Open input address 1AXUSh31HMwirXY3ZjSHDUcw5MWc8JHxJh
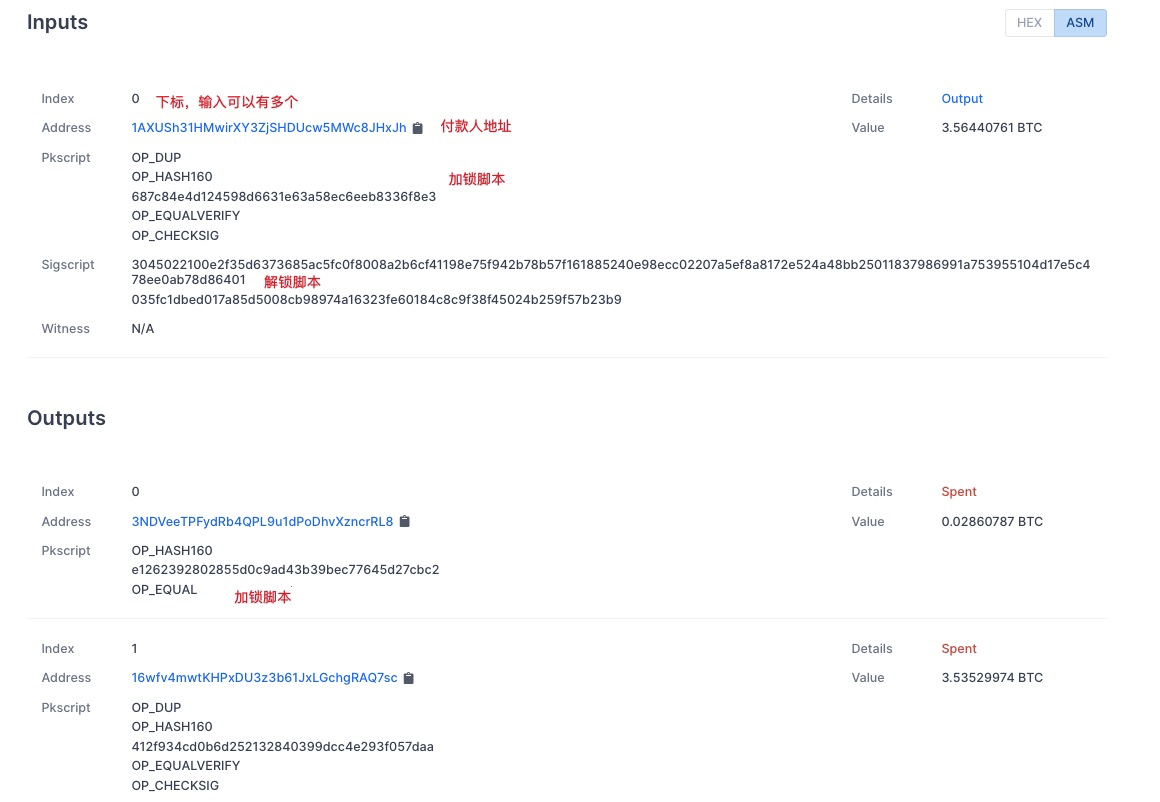 pyautogui.click(x=269, y=128)
